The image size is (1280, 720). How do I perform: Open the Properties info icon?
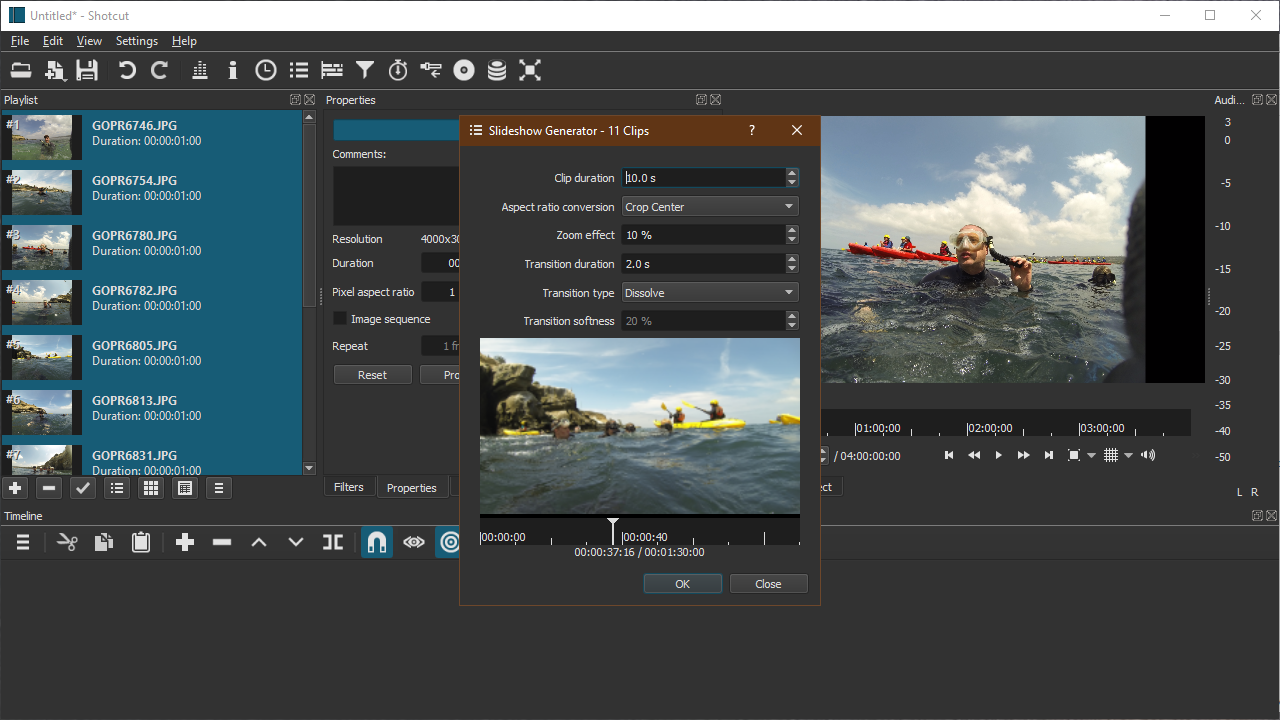coord(232,70)
